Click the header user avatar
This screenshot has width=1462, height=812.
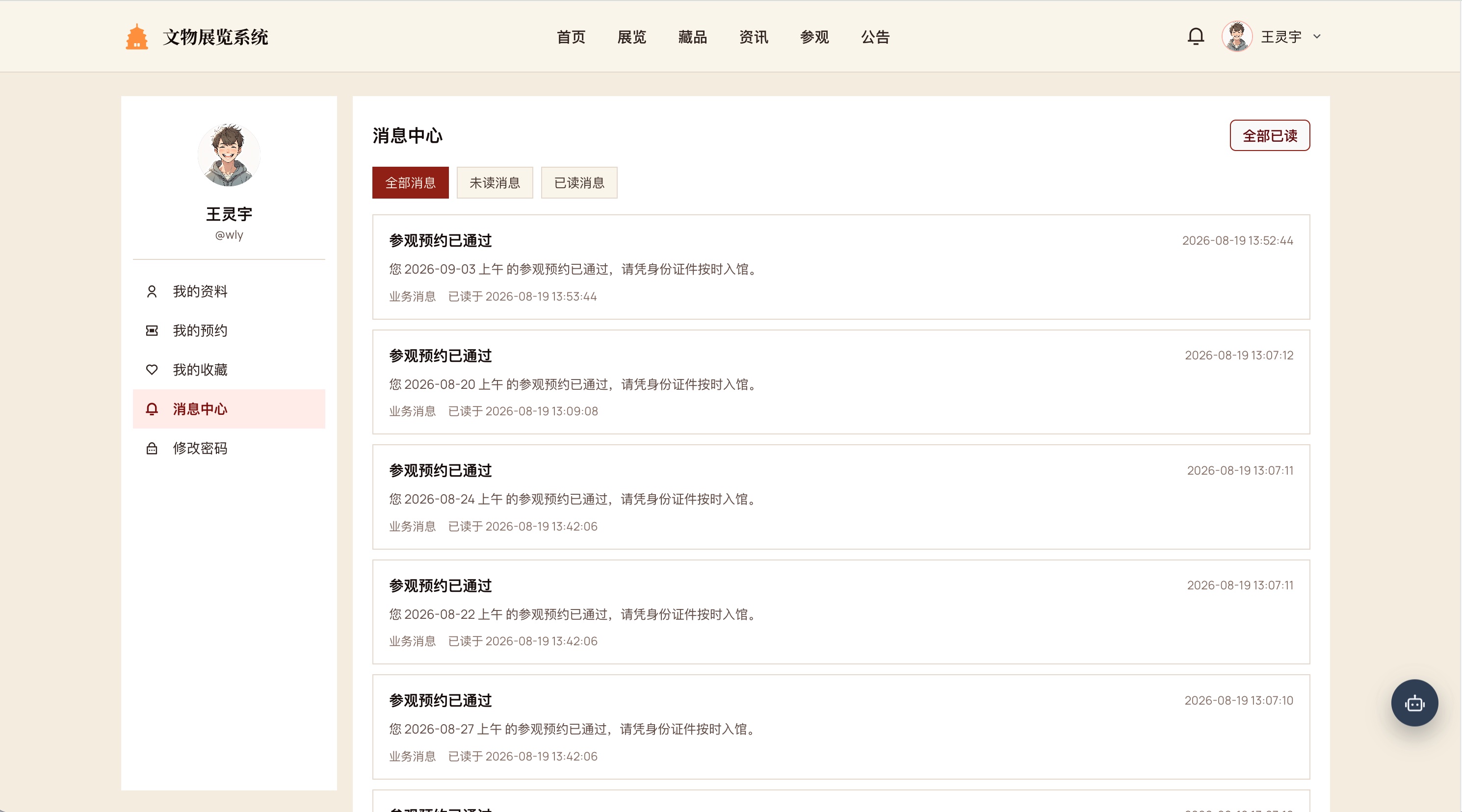(x=1237, y=37)
